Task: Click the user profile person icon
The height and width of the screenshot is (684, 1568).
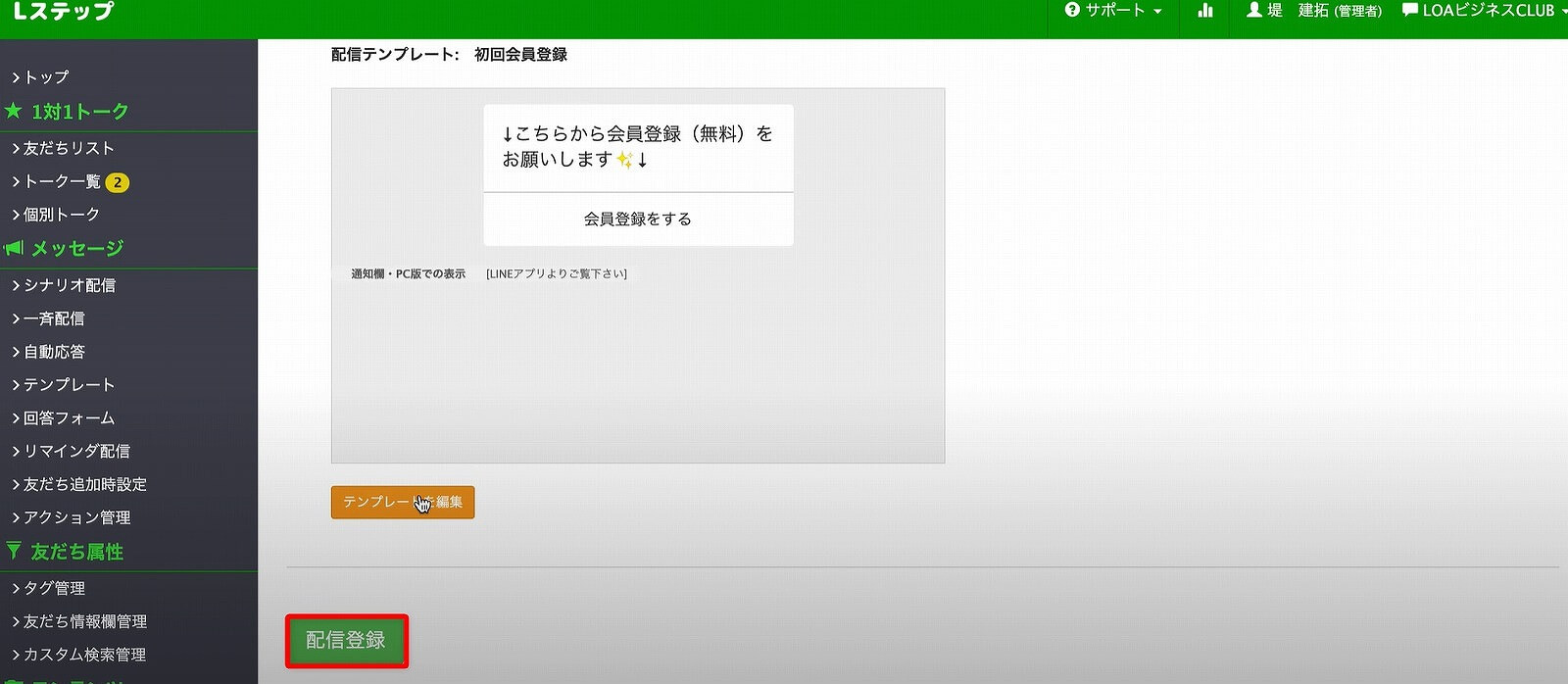Action: [1253, 10]
